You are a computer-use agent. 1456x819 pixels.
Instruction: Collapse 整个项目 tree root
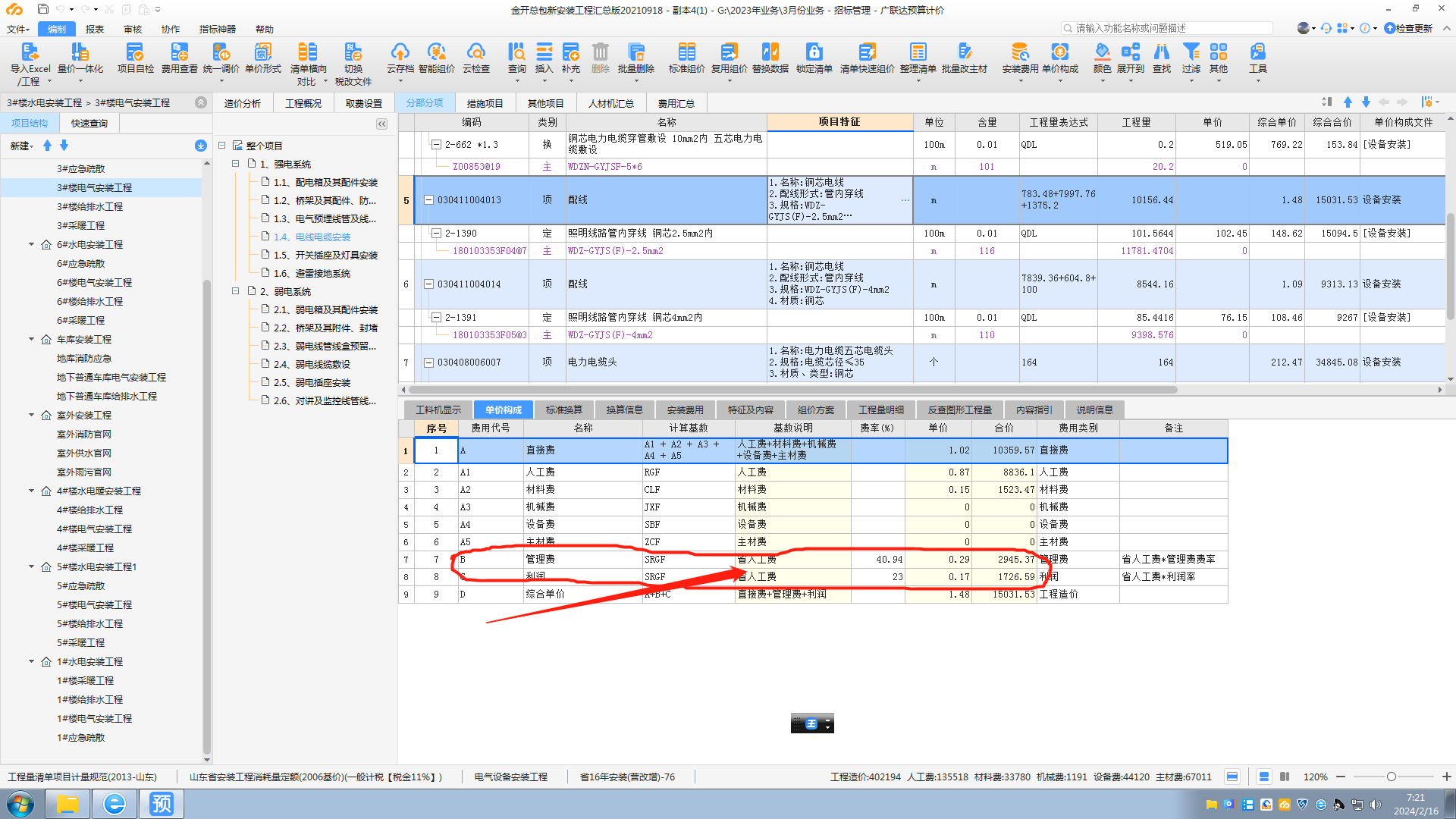pos(222,146)
